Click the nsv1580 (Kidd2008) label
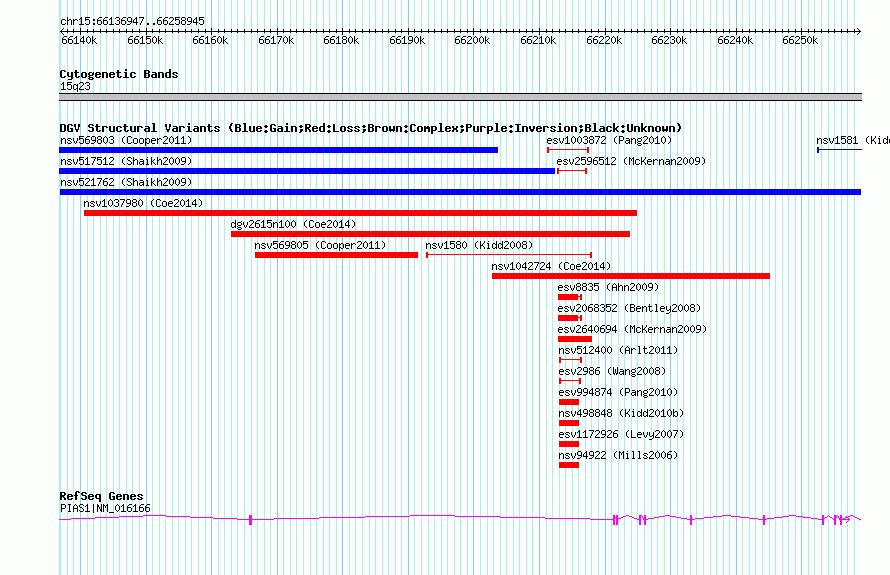This screenshot has width=890, height=575. (x=480, y=245)
